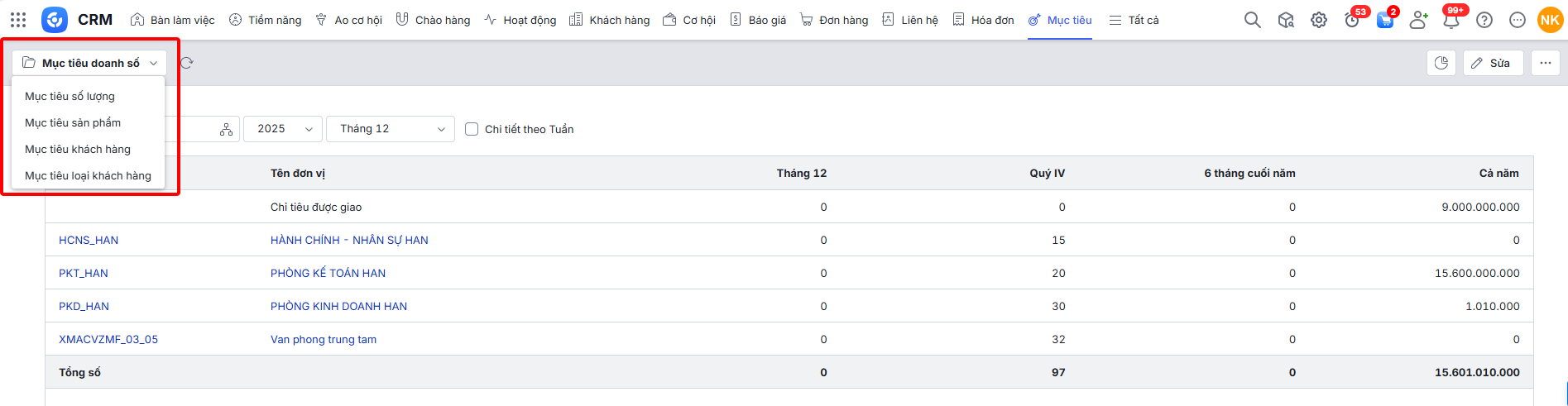Image resolution: width=1568 pixels, height=406 pixels.
Task: Open the PKD_HAN unit code link
Action: [84, 306]
